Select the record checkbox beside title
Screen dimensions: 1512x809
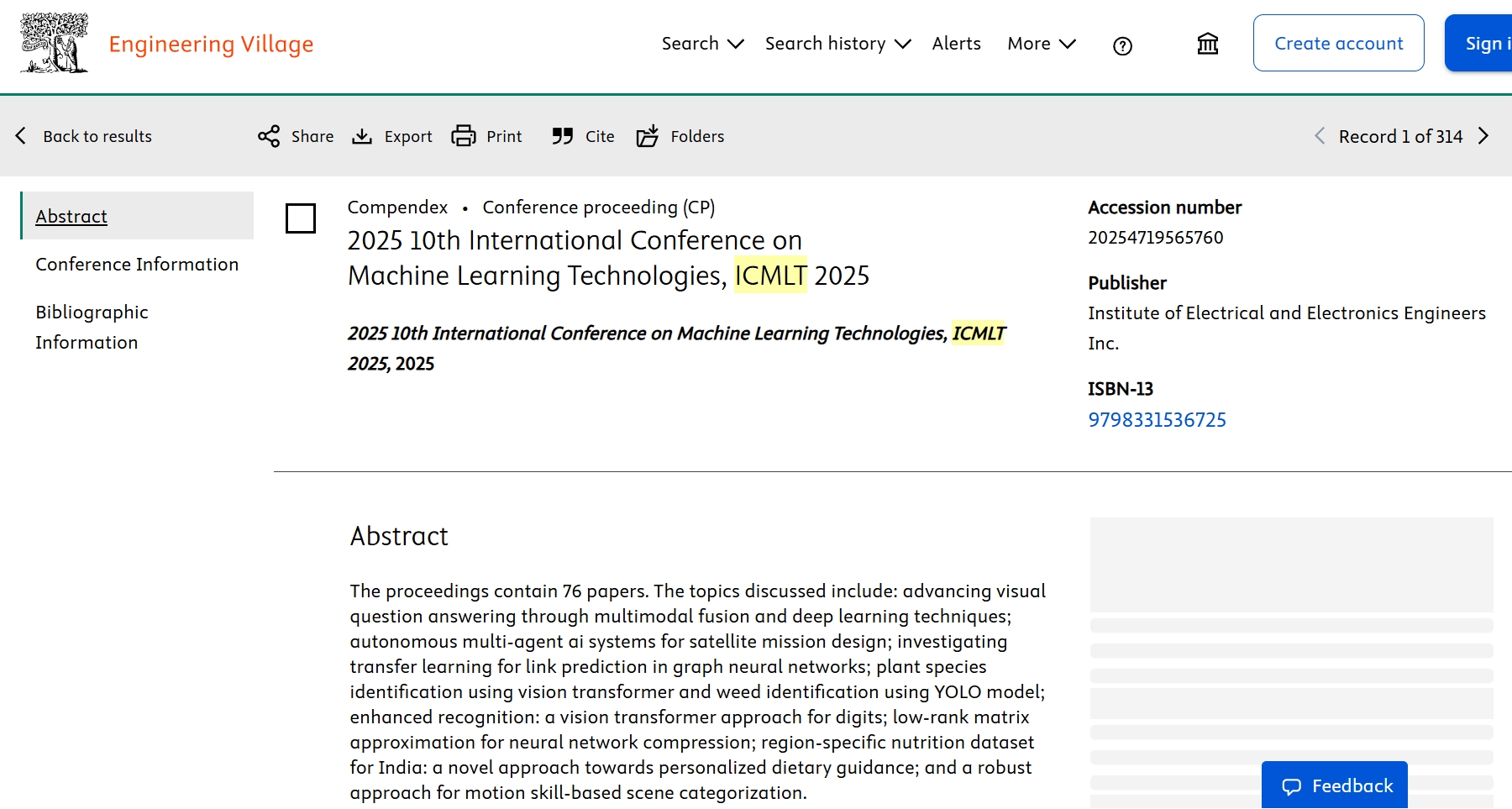301,218
